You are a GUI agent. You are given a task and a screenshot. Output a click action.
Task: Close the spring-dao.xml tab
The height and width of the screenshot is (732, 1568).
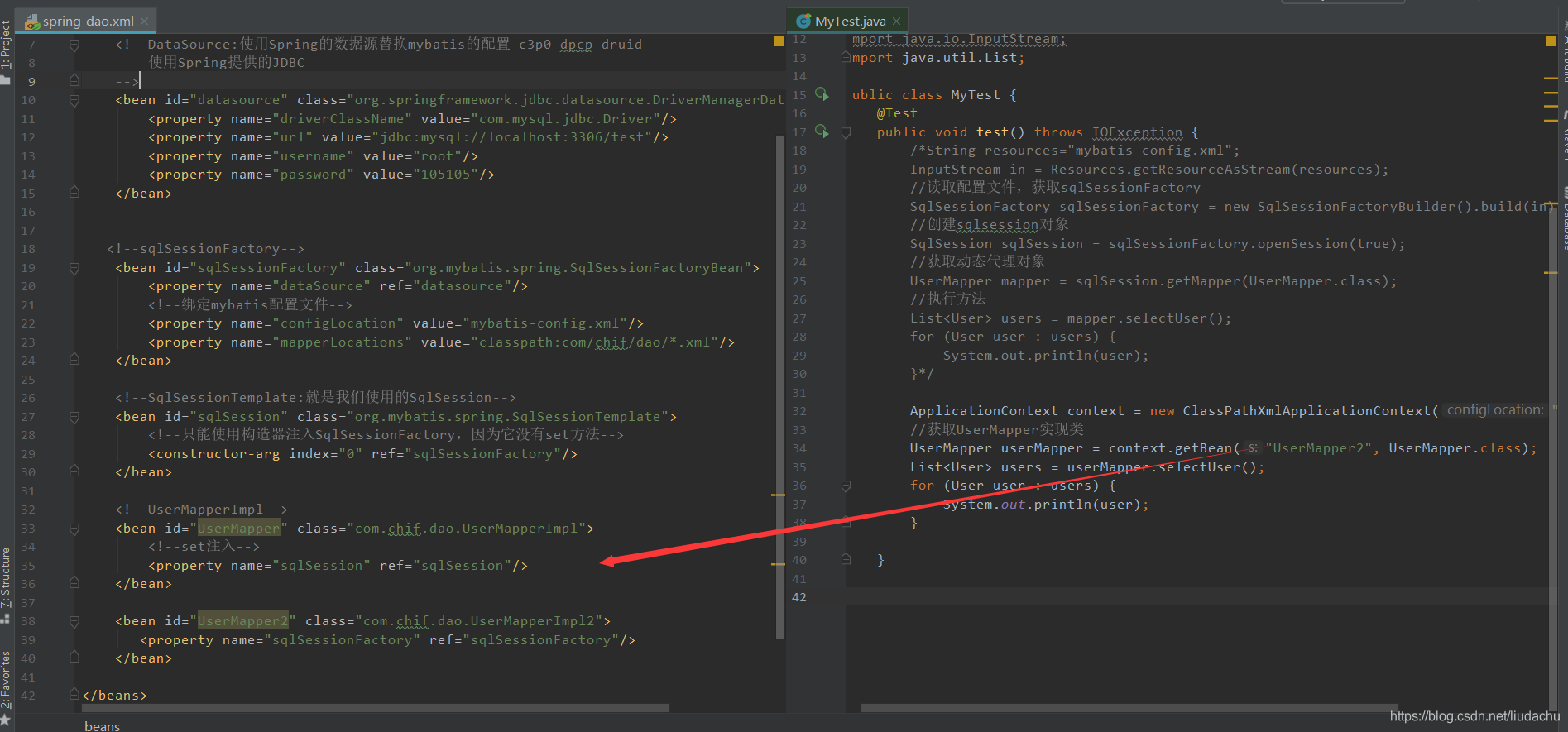point(145,22)
